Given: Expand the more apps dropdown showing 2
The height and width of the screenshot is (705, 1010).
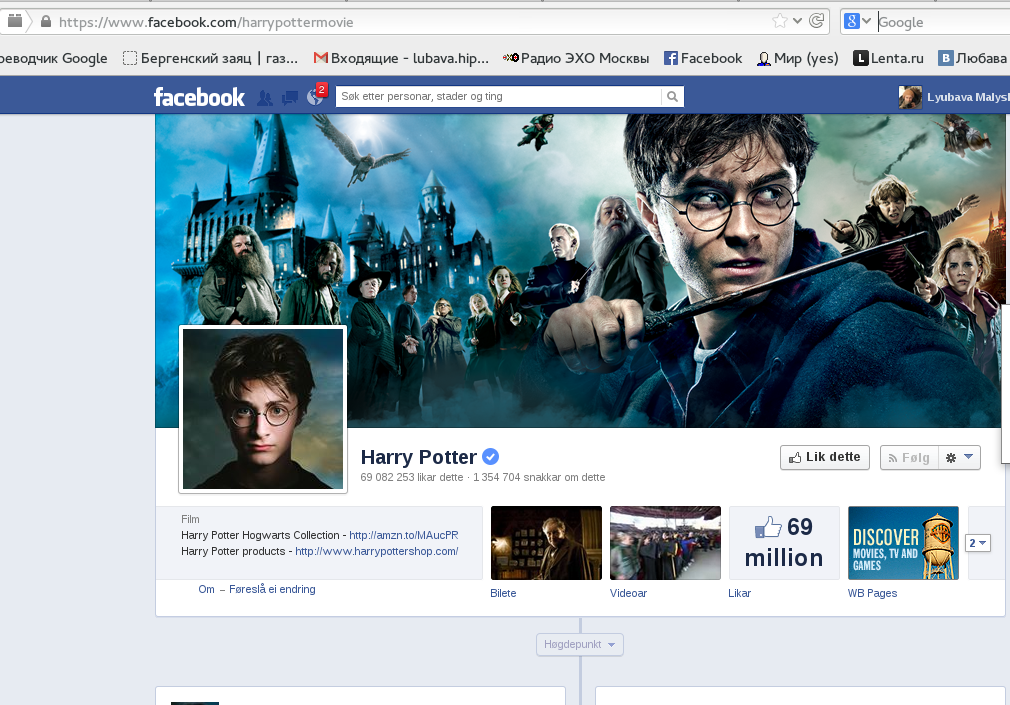Looking at the screenshot, I should 977,543.
